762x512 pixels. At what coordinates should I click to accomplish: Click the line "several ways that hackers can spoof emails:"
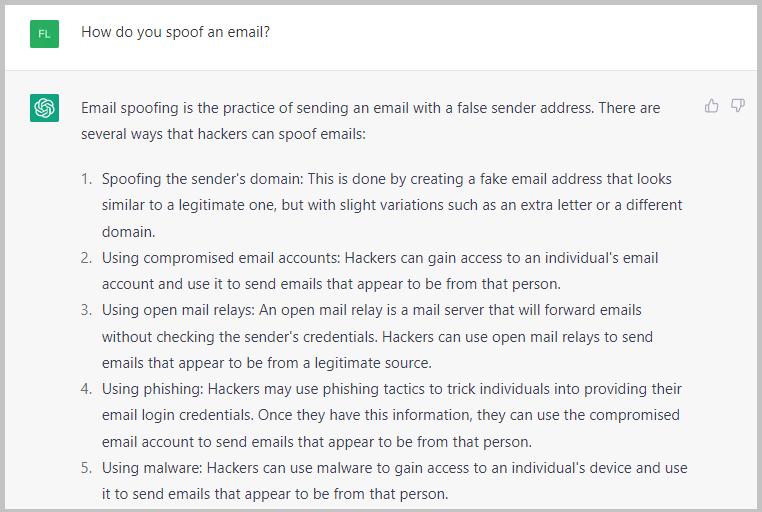pyautogui.click(x=223, y=133)
